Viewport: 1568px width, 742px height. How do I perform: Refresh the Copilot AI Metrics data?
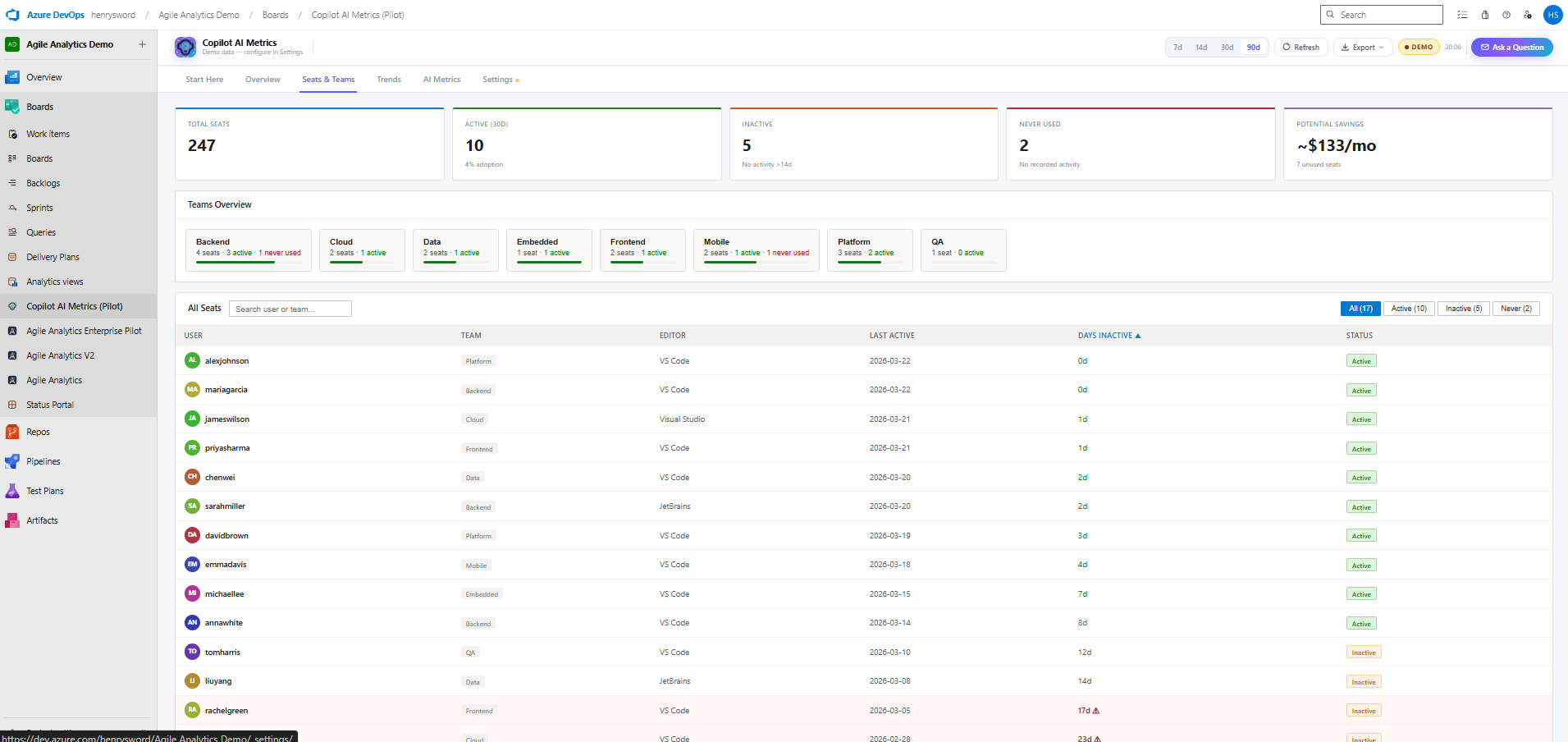coord(1301,47)
